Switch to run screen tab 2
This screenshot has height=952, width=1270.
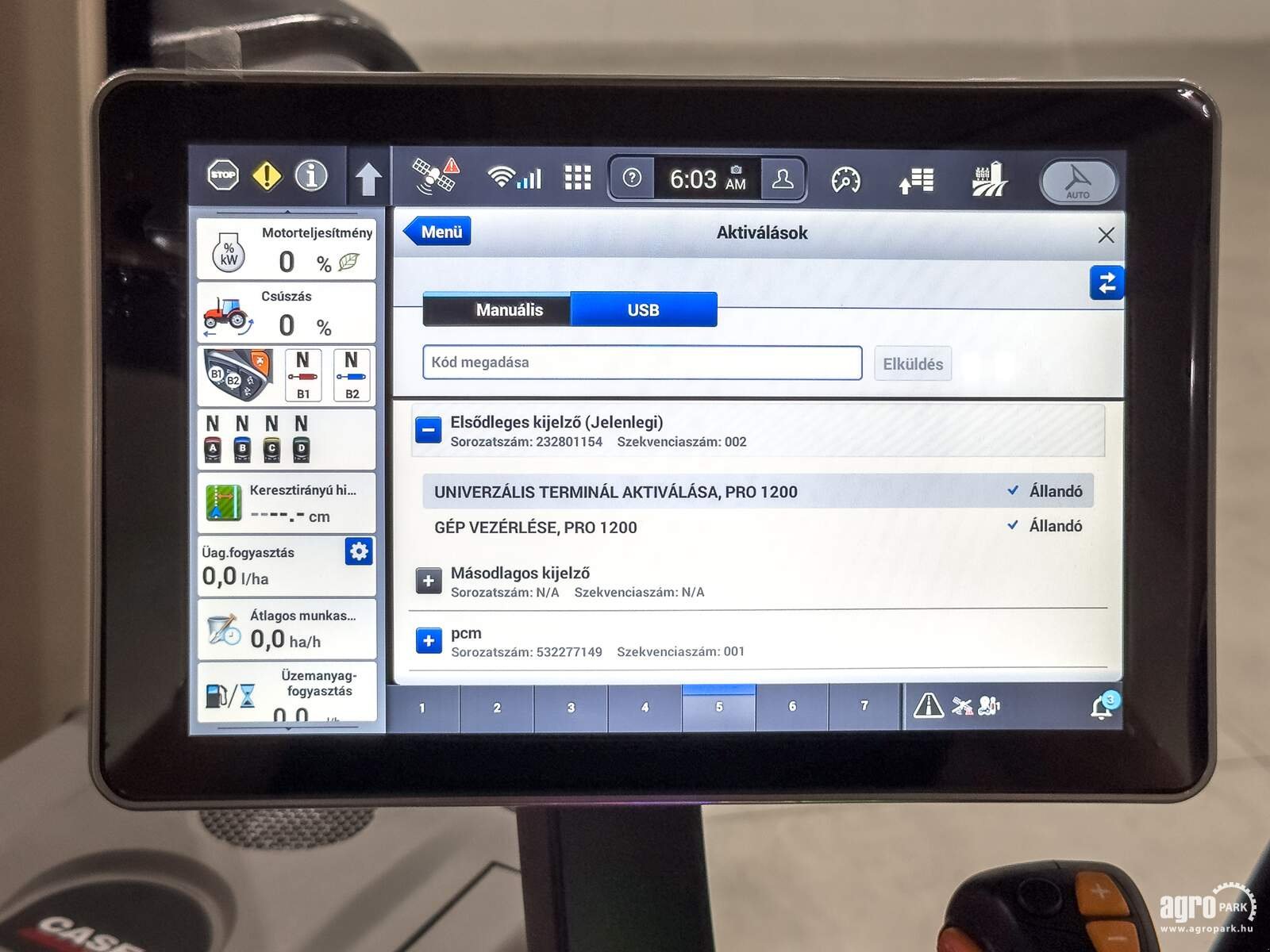pyautogui.click(x=497, y=708)
